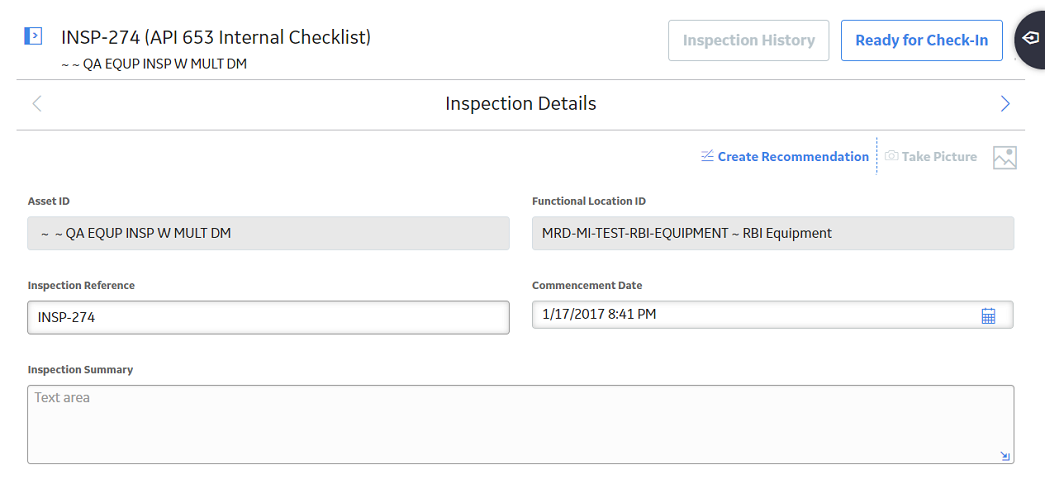The width and height of the screenshot is (1045, 479).
Task: Click inside the Commencement Date field
Action: [773, 315]
